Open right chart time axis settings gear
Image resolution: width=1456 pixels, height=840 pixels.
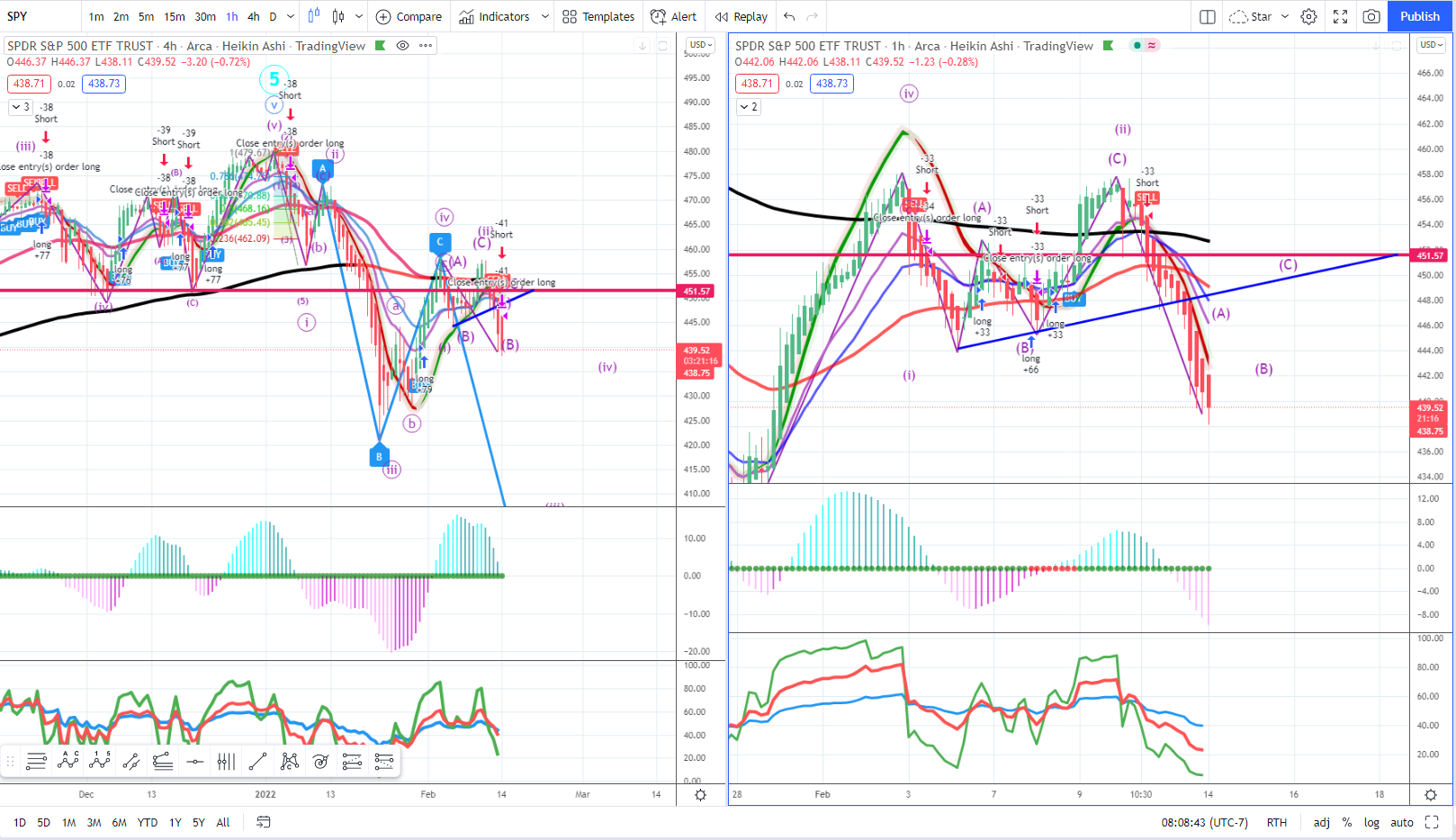1431,795
